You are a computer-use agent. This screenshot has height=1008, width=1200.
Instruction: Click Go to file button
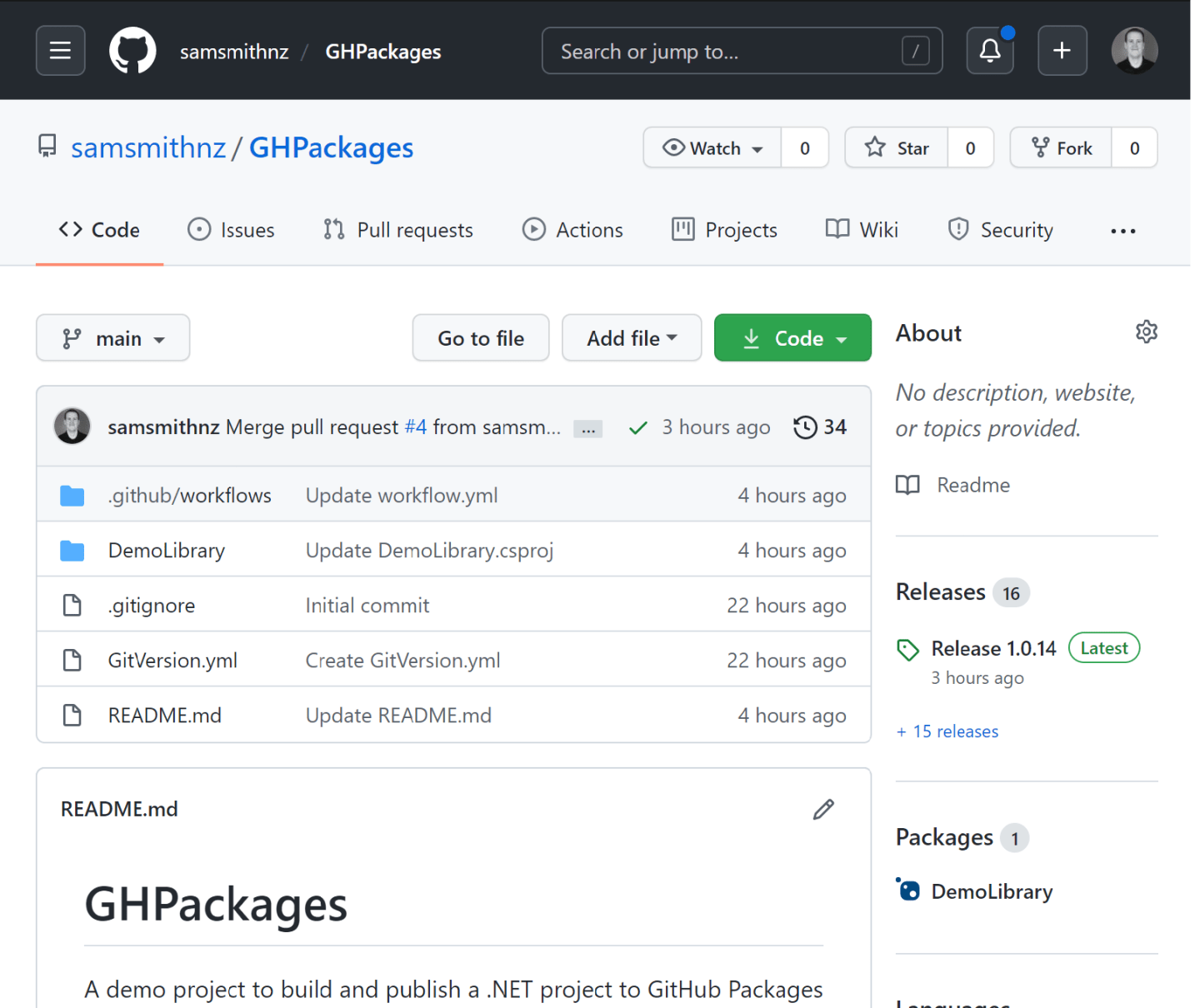(x=481, y=337)
